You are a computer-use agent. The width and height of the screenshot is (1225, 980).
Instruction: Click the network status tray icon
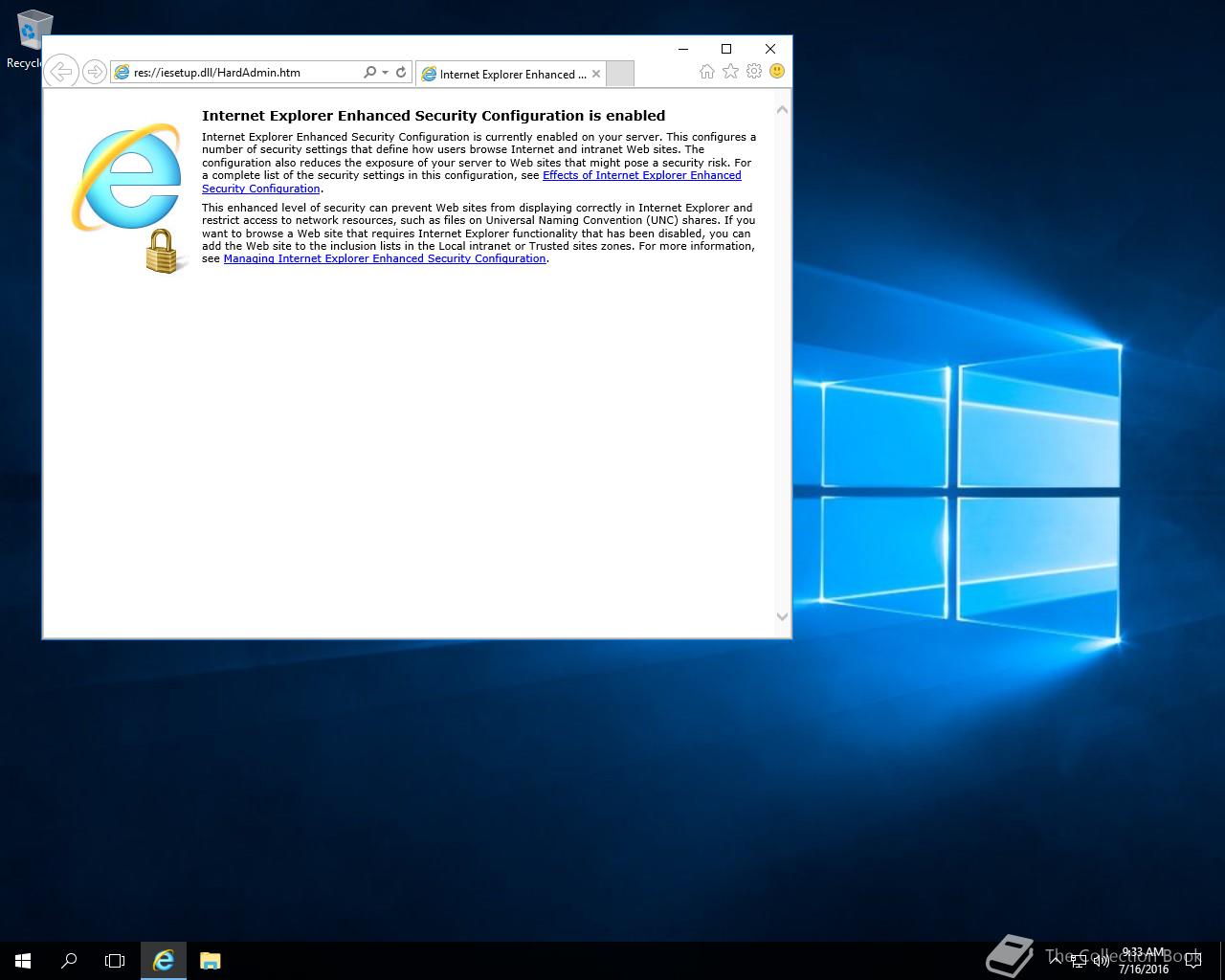coord(1080,961)
